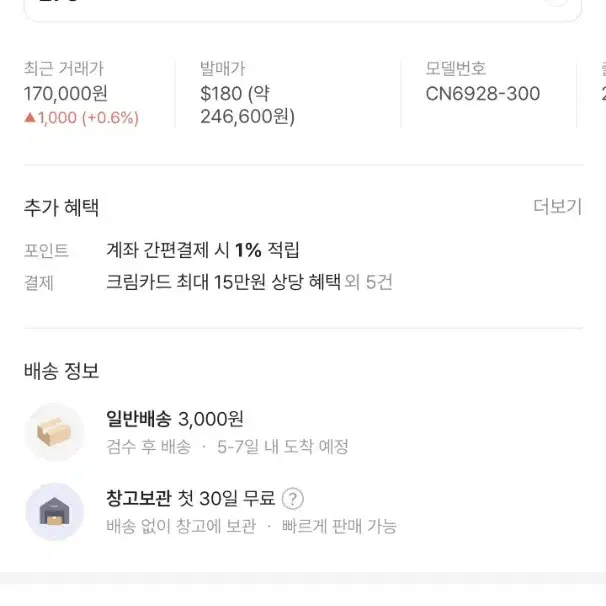Image resolution: width=606 pixels, height=606 pixels.
Task: Tap the recent trade price 170,000원
Action: click(65, 94)
